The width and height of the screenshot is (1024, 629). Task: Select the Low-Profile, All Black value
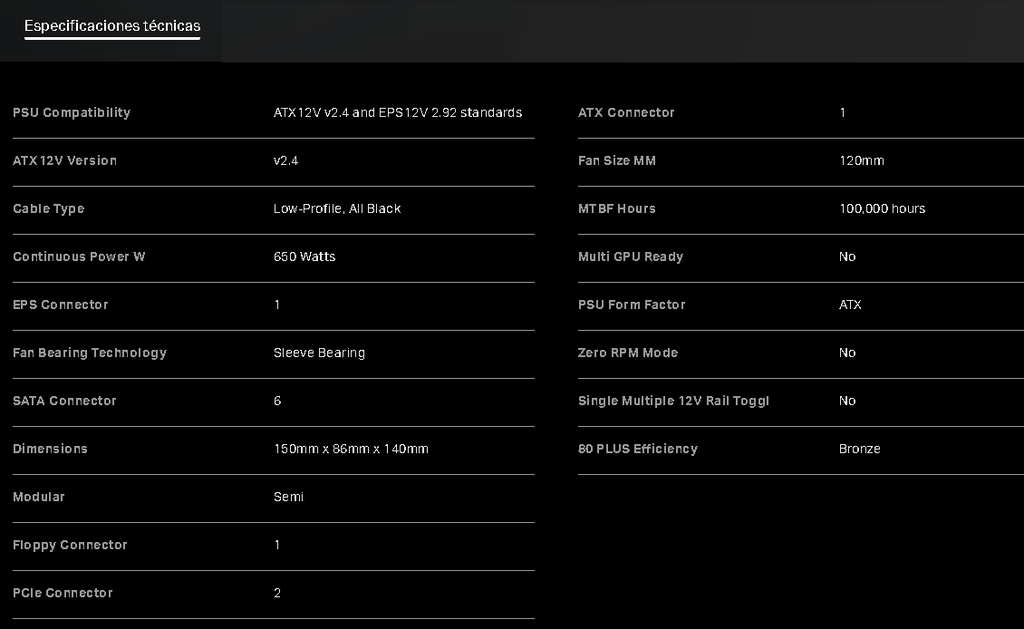click(x=337, y=209)
